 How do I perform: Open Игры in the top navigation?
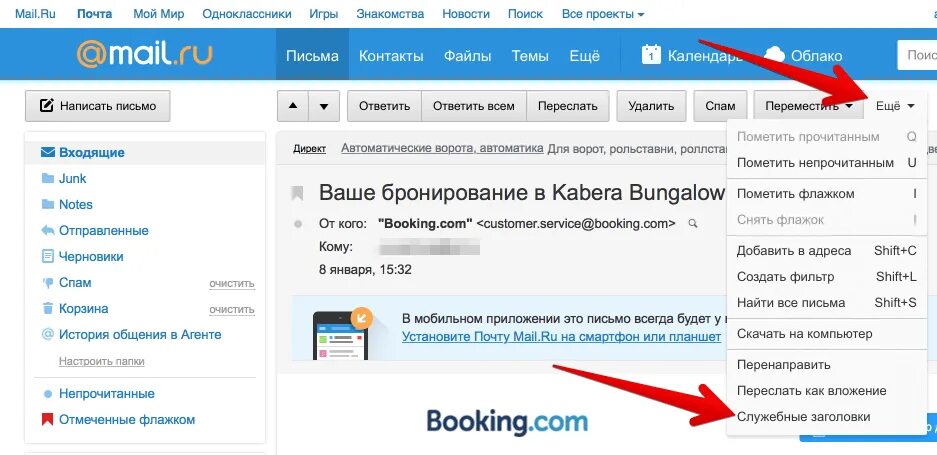tap(324, 14)
